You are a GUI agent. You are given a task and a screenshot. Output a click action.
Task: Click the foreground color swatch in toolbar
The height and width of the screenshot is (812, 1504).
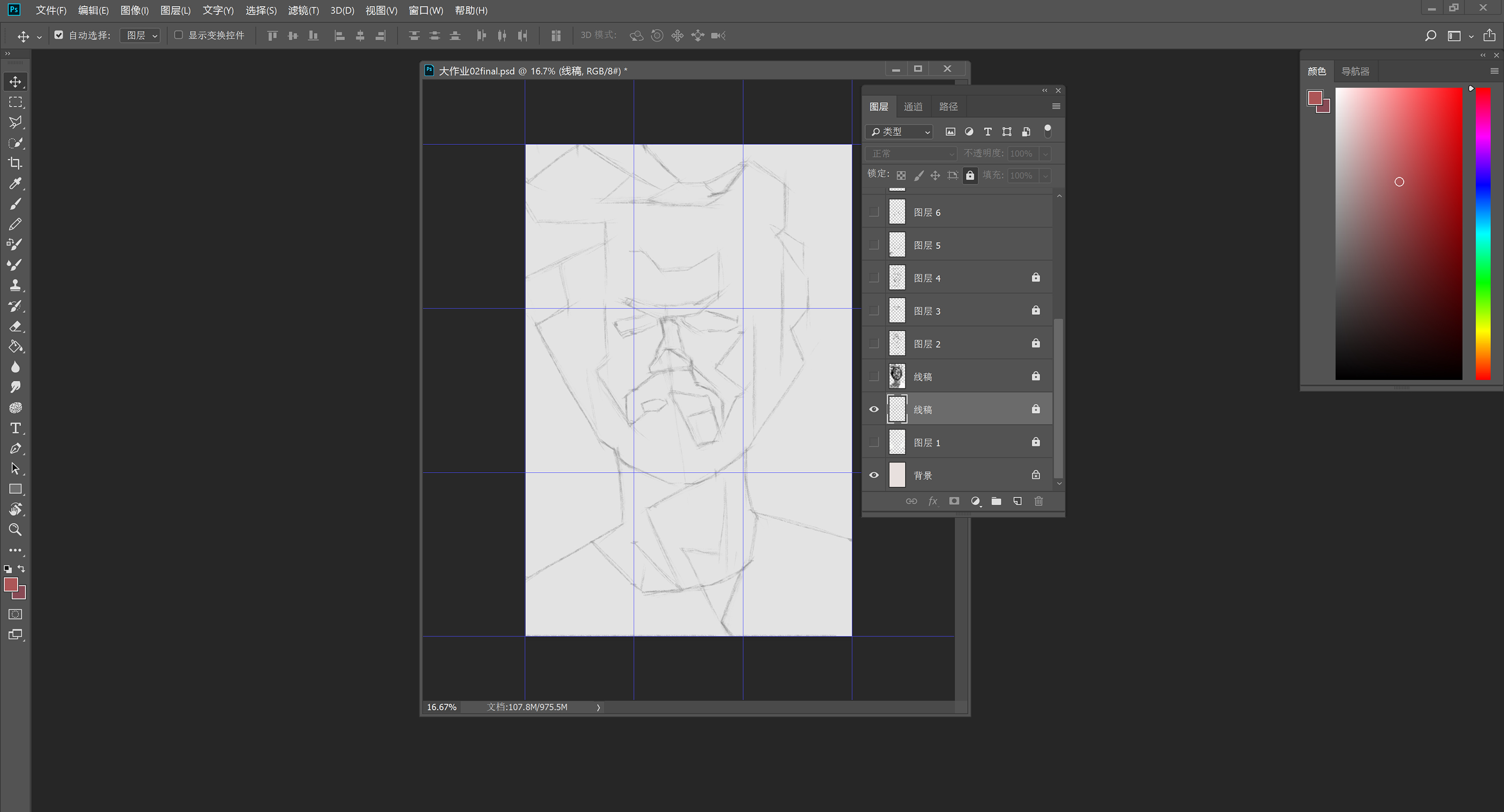pos(11,584)
